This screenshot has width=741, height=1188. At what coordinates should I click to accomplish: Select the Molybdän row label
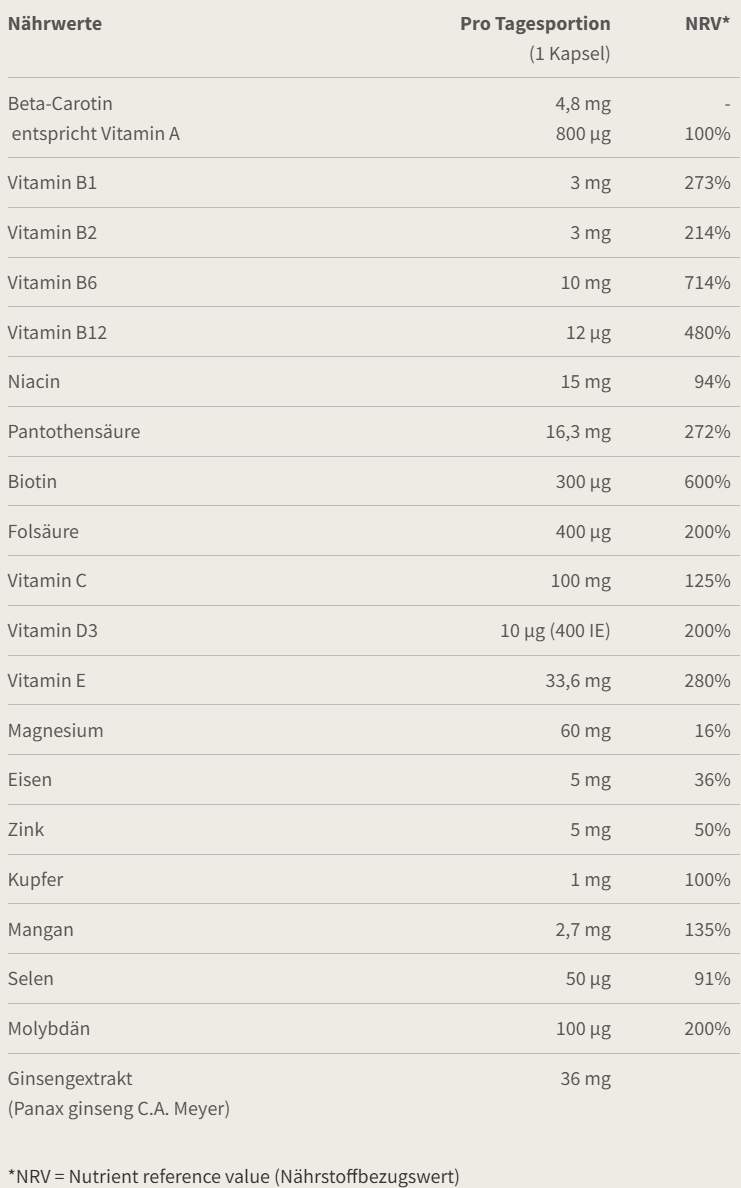[48, 1029]
